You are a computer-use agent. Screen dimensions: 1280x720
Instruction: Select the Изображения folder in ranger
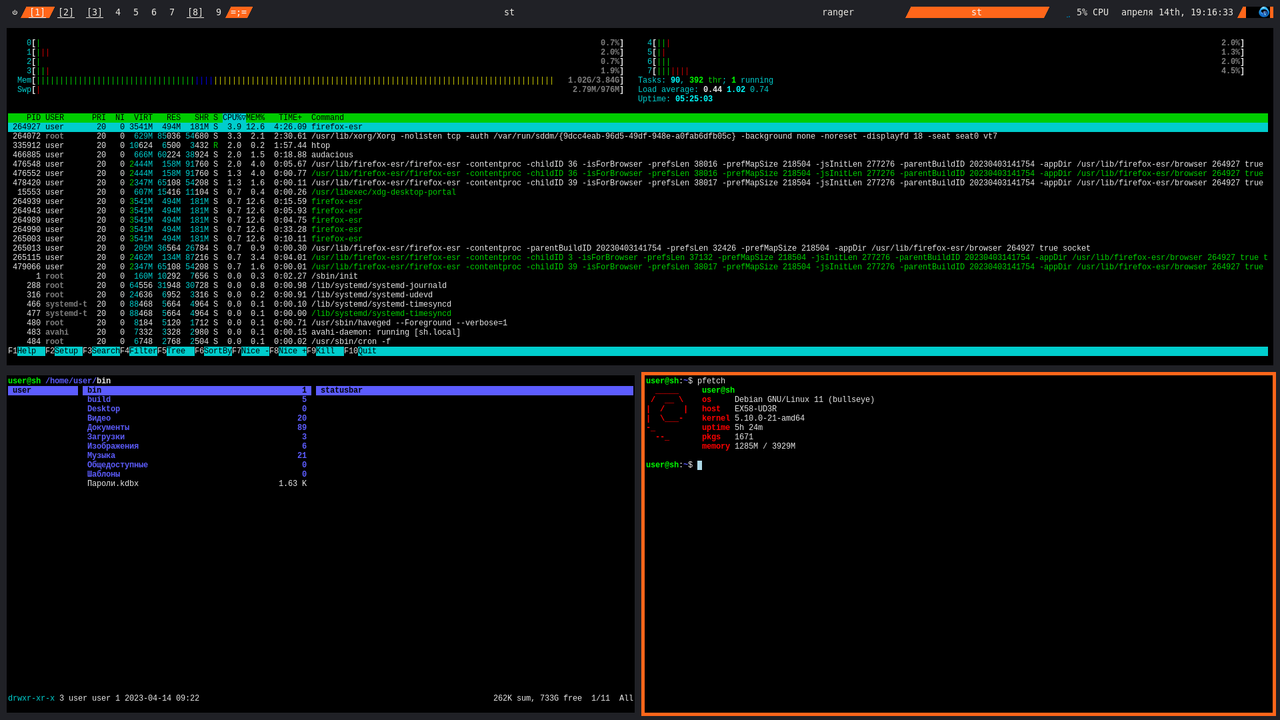click(197, 447)
